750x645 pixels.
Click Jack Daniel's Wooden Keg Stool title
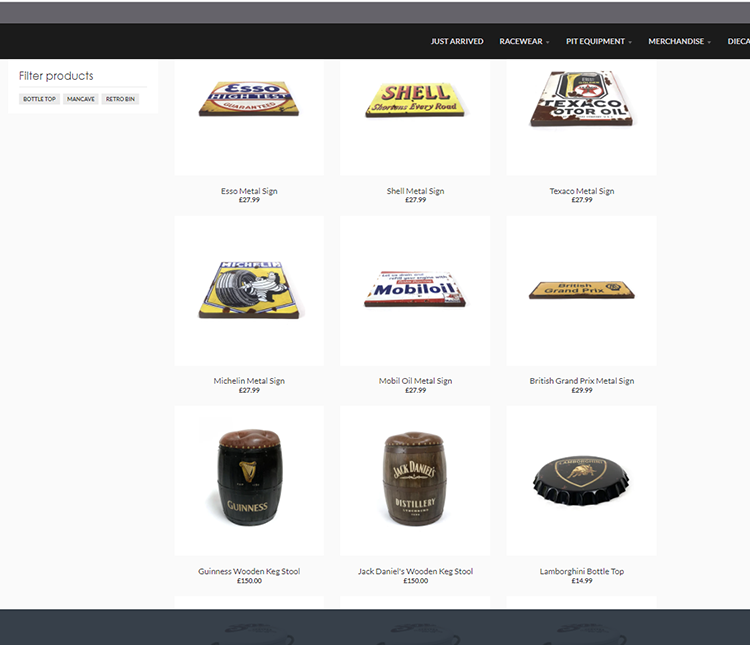point(415,571)
